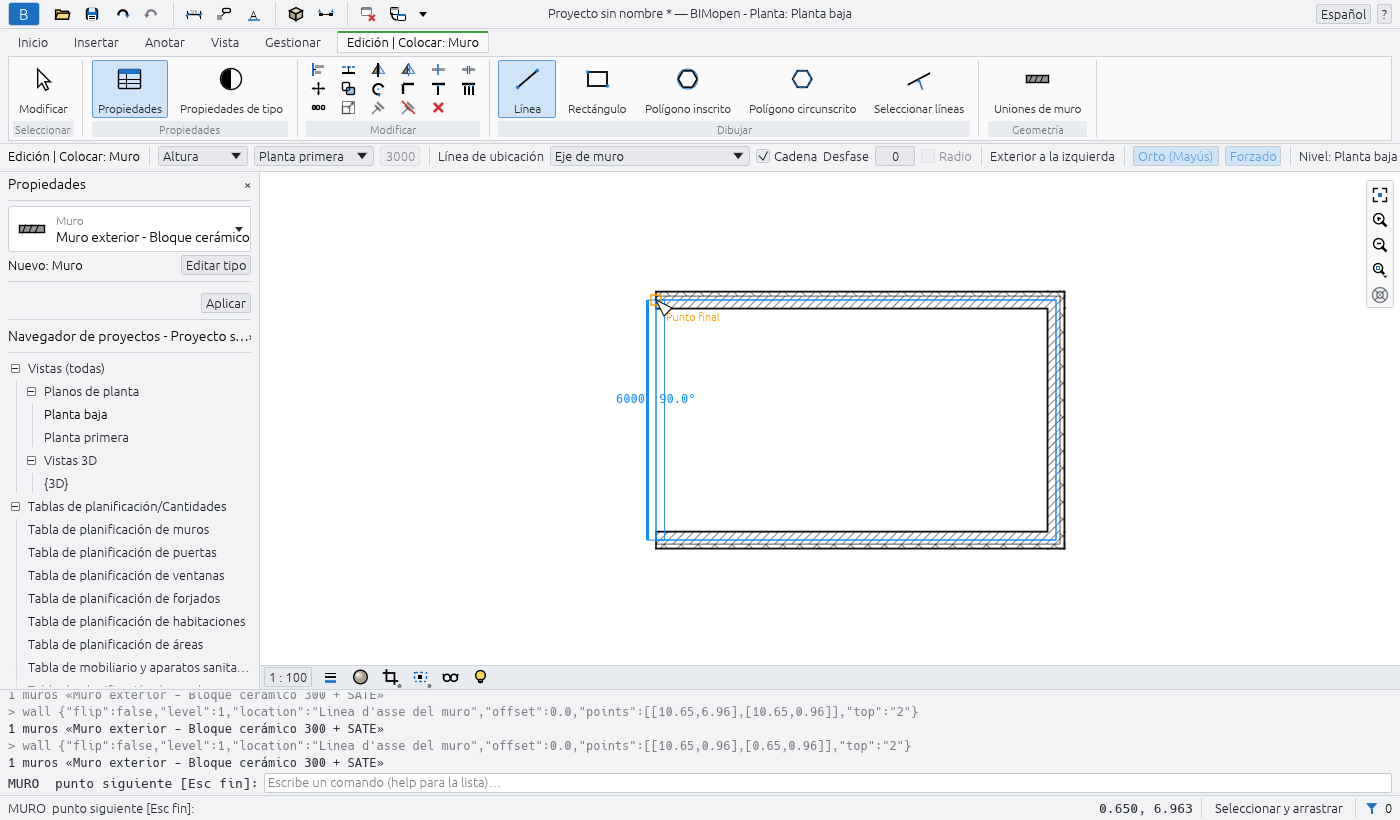The height and width of the screenshot is (820, 1400).
Task: Switch to the Inicio tab
Action: [x=33, y=43]
